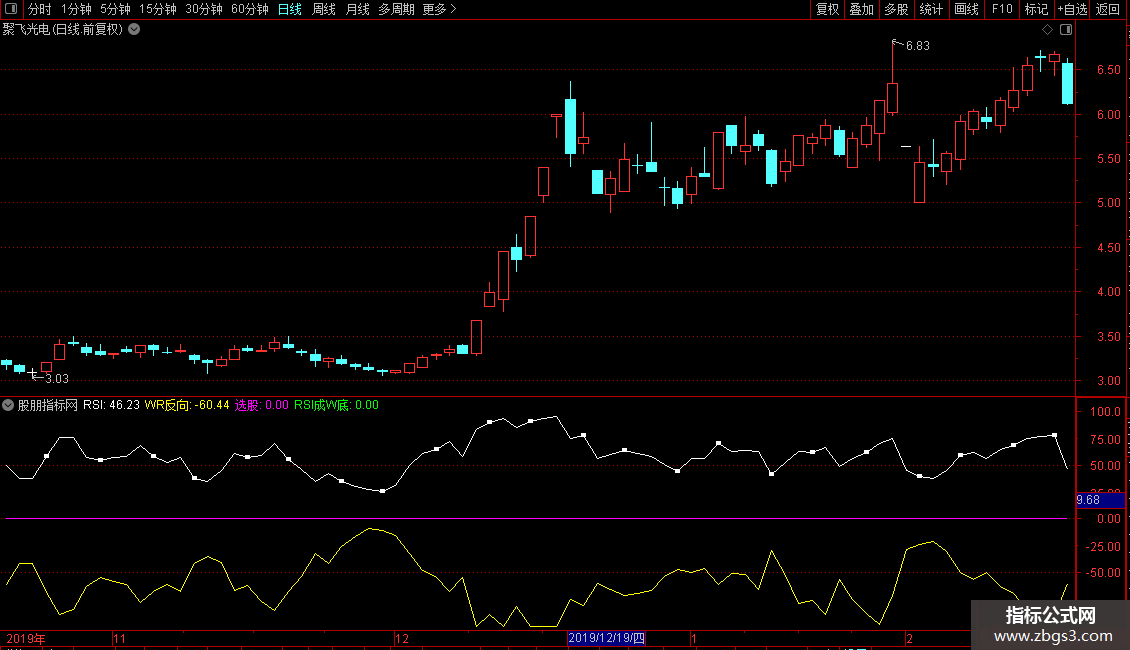Expand the 更多 periods menu

pos(439,9)
